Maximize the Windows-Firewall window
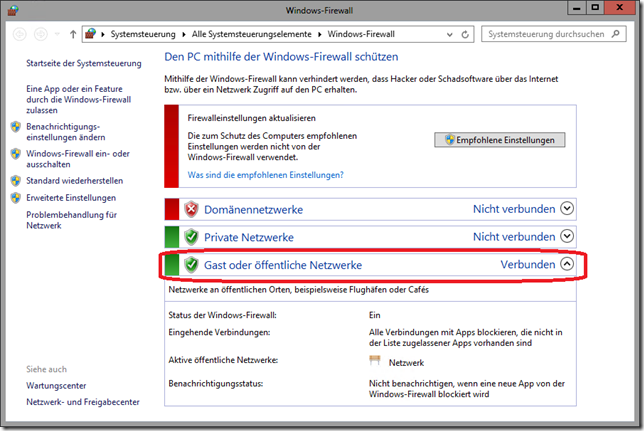 click(595, 8)
